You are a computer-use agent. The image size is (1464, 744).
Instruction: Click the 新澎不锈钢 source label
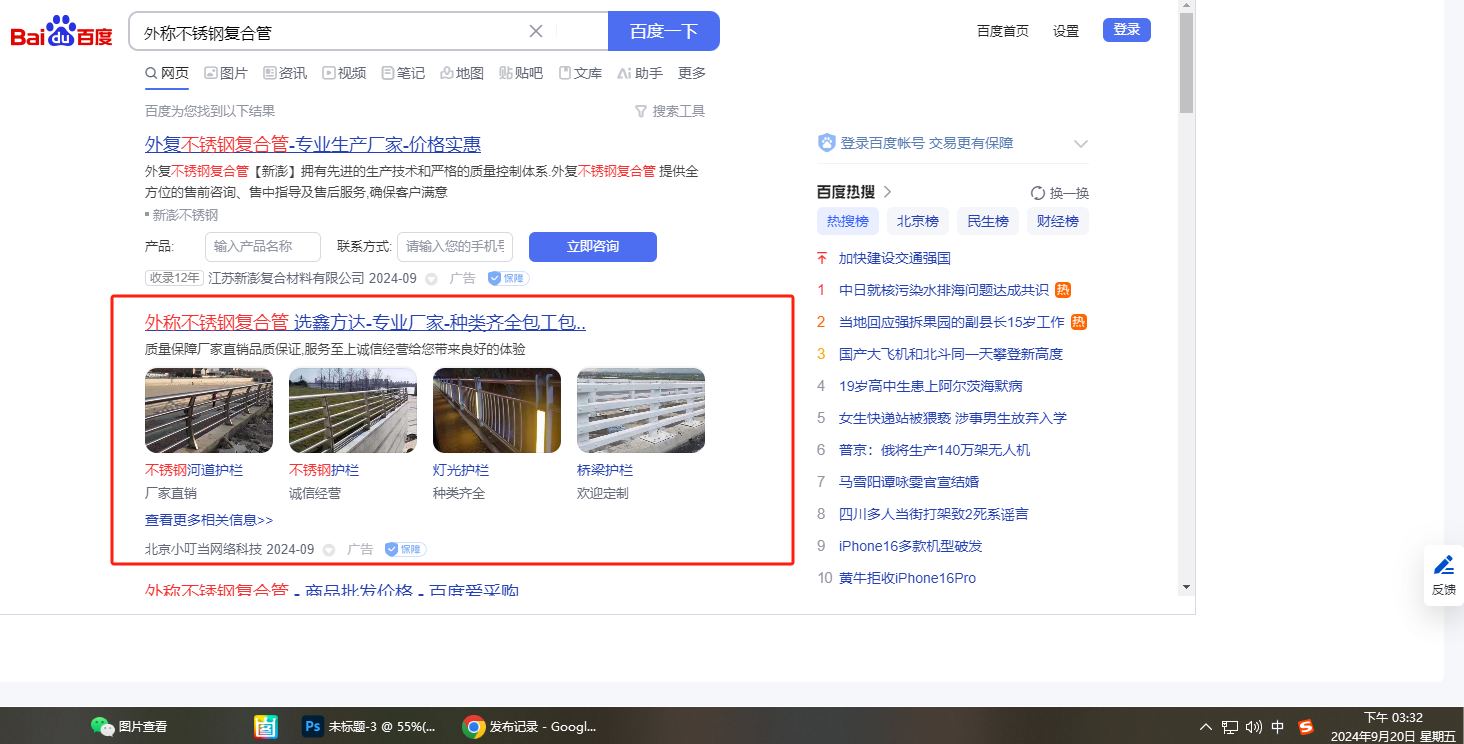point(185,215)
